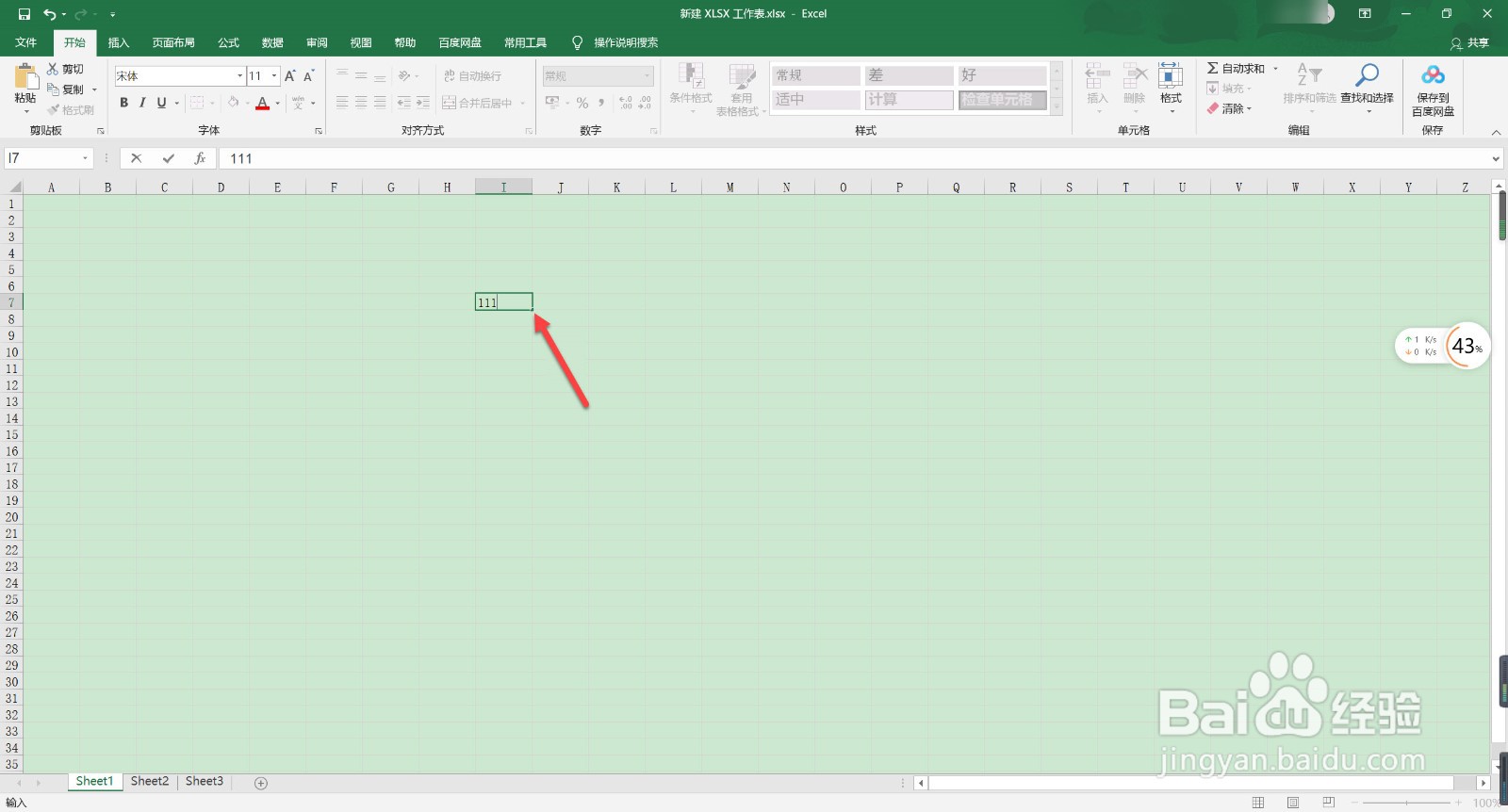
Task: Click the increase decimal places icon
Action: pos(626,103)
